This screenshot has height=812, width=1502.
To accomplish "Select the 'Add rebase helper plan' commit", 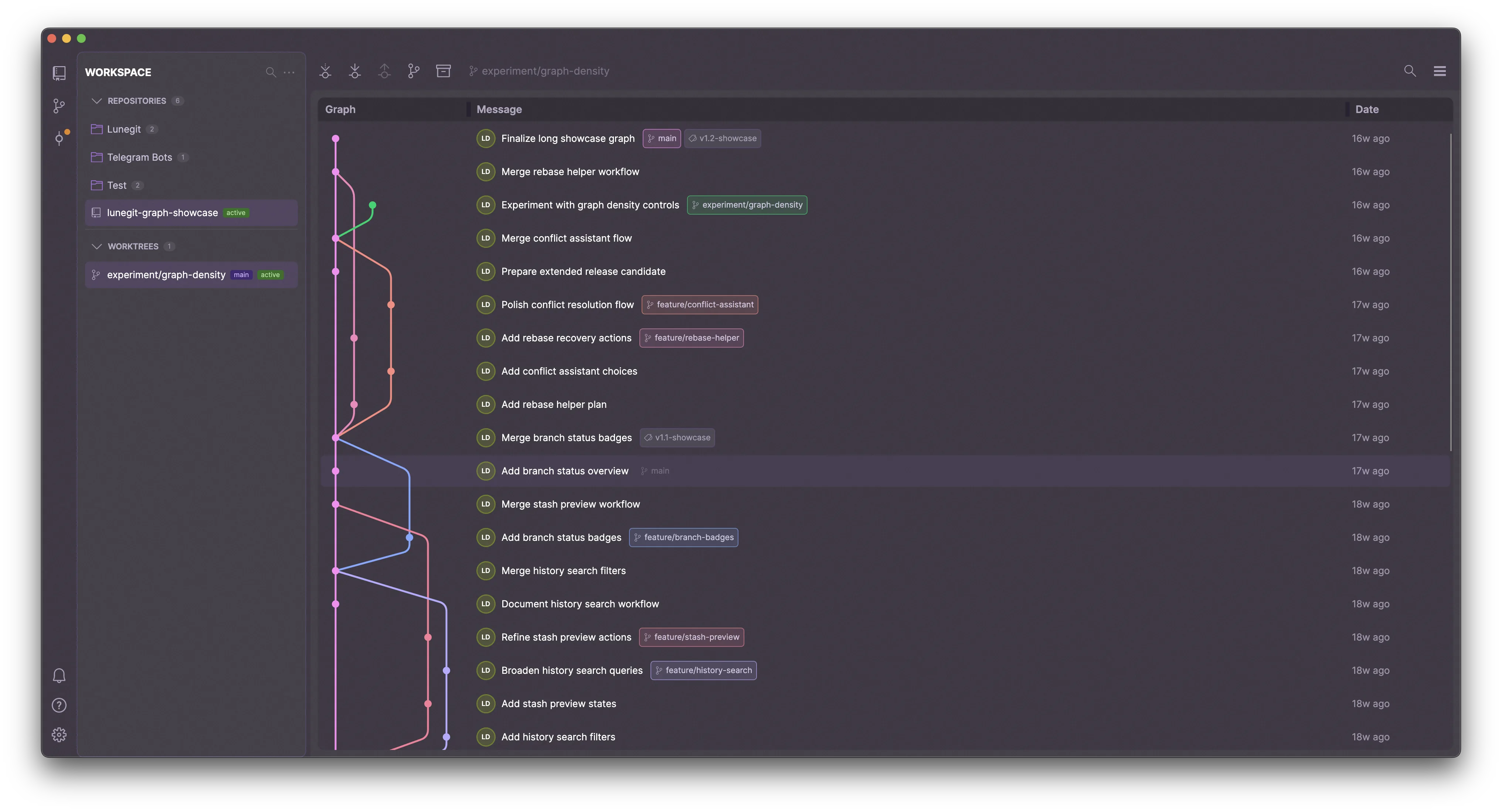I will [885, 405].
